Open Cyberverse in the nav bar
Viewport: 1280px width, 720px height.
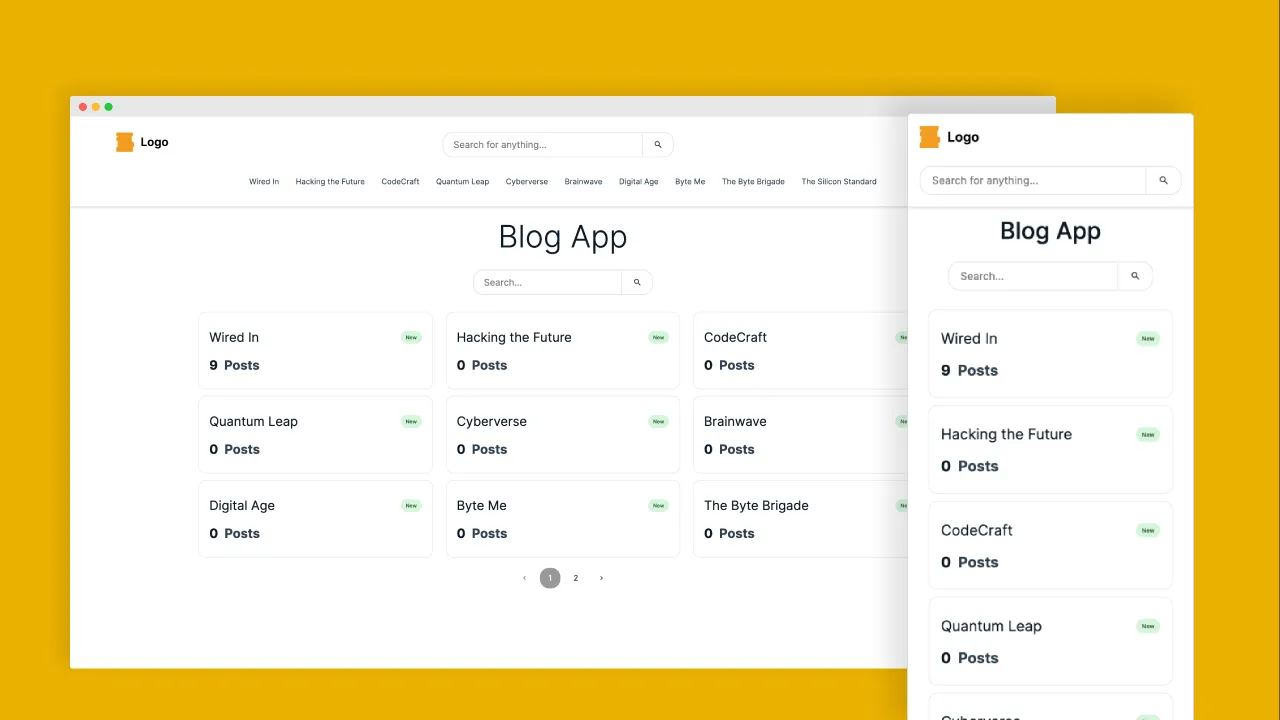(527, 182)
